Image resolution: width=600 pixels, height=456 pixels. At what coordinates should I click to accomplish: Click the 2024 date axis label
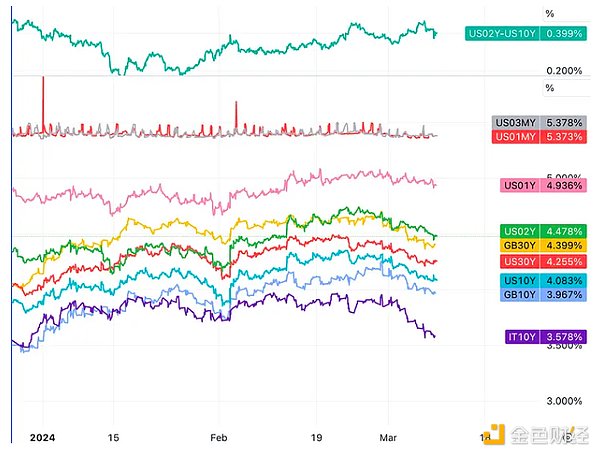pyautogui.click(x=40, y=437)
